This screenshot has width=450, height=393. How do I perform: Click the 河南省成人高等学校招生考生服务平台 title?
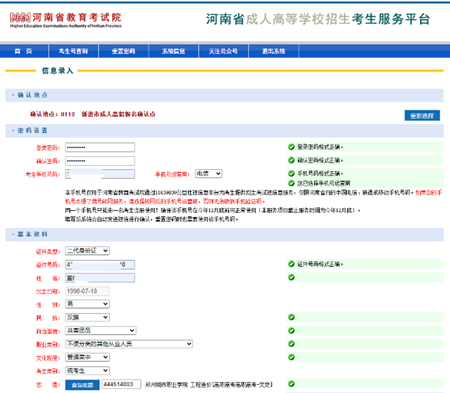318,19
